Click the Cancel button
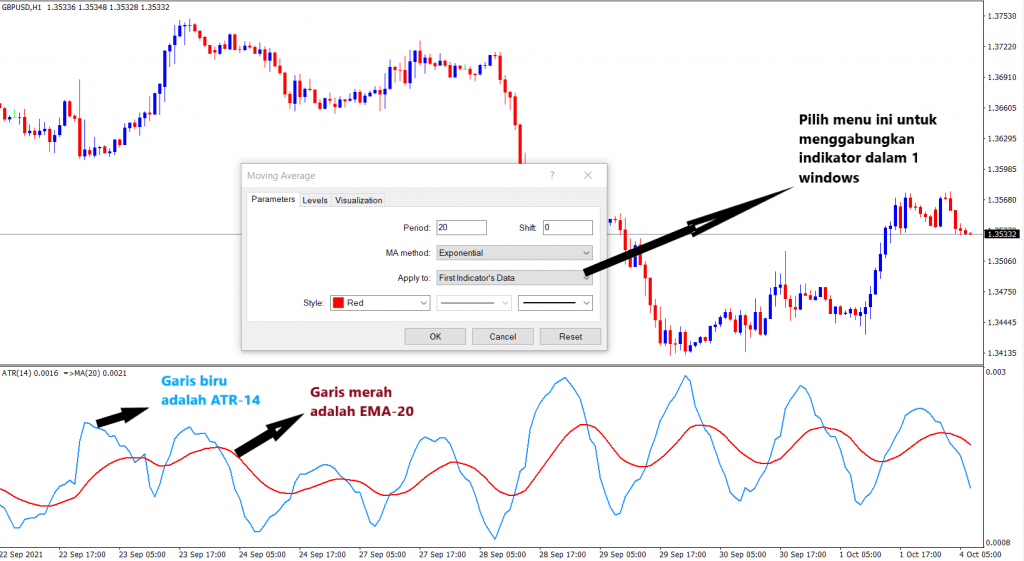Image resolution: width=1024 pixels, height=561 pixels. [x=503, y=336]
